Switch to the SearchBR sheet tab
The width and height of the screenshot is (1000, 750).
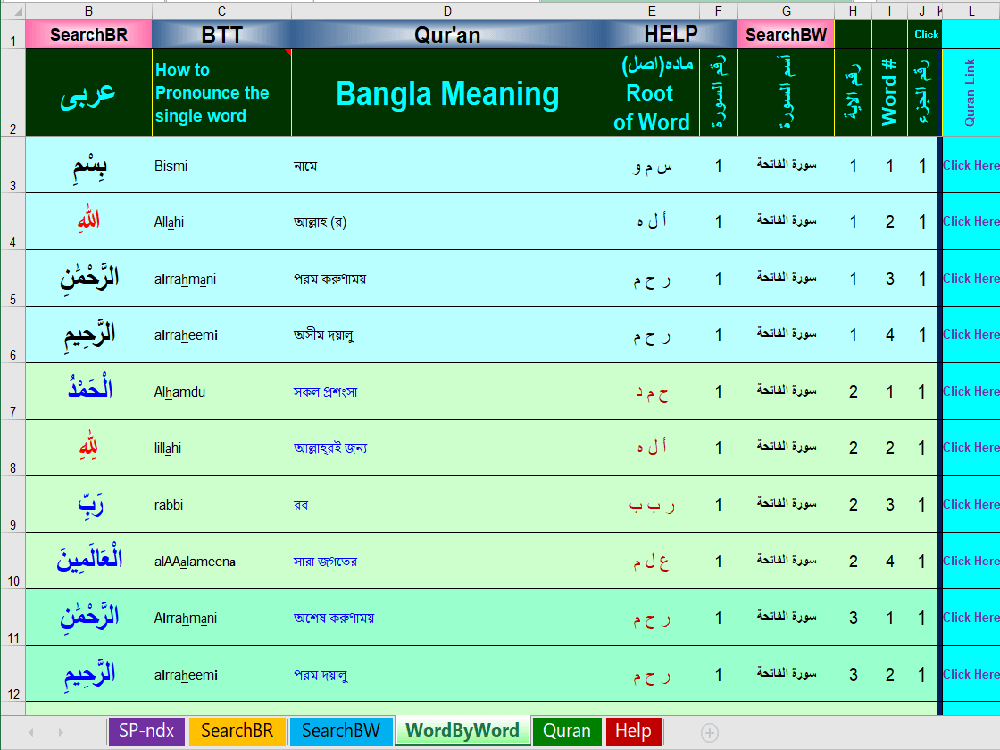coord(237,731)
